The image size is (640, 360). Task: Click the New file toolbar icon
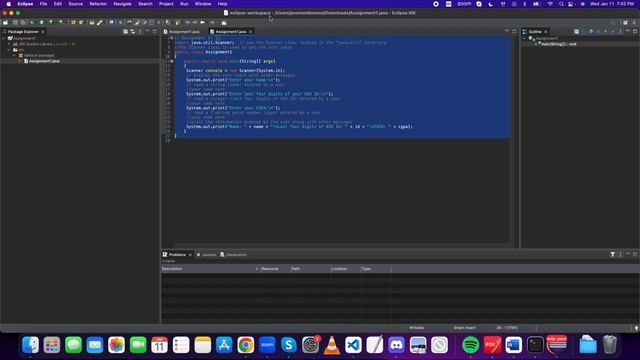(x=5, y=22)
